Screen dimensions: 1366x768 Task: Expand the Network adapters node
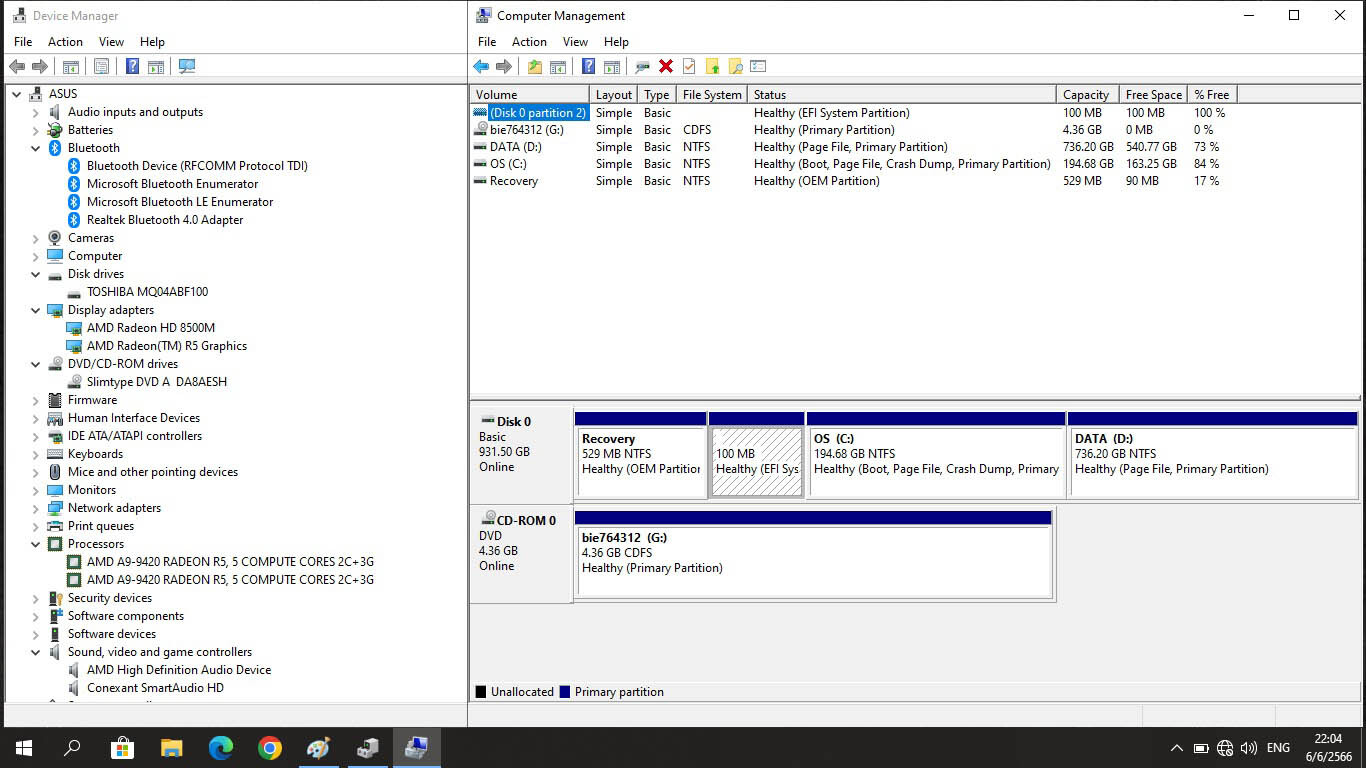[x=36, y=508]
